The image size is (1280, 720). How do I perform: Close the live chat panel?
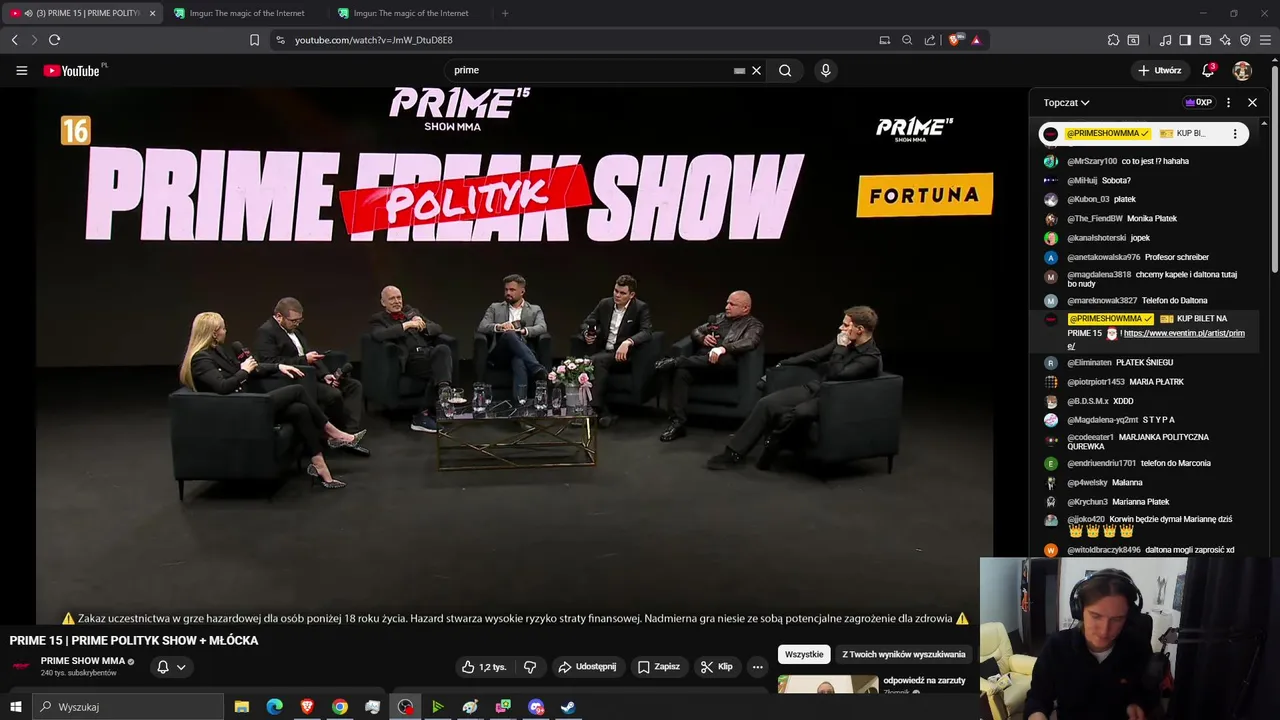point(1252,102)
